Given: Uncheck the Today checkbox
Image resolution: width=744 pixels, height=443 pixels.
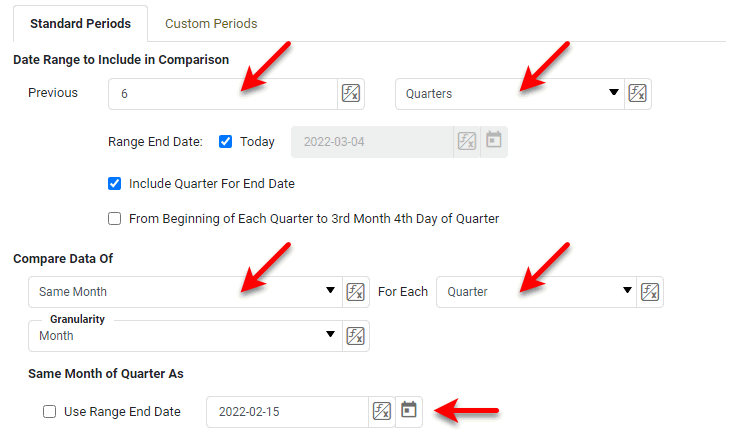Looking at the screenshot, I should click(226, 142).
